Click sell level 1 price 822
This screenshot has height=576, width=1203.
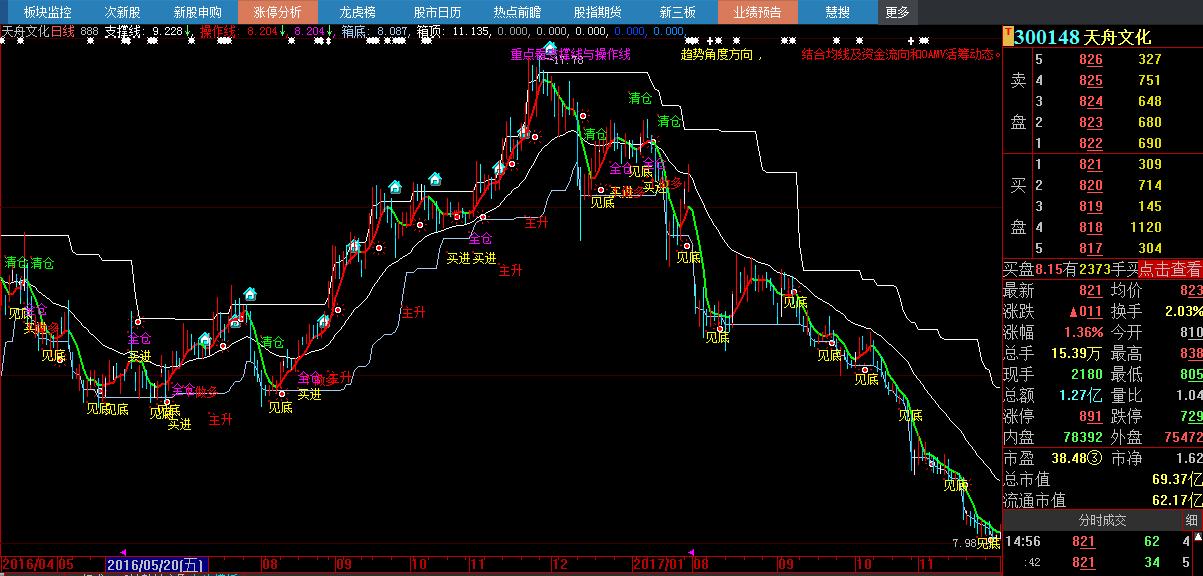click(1090, 143)
